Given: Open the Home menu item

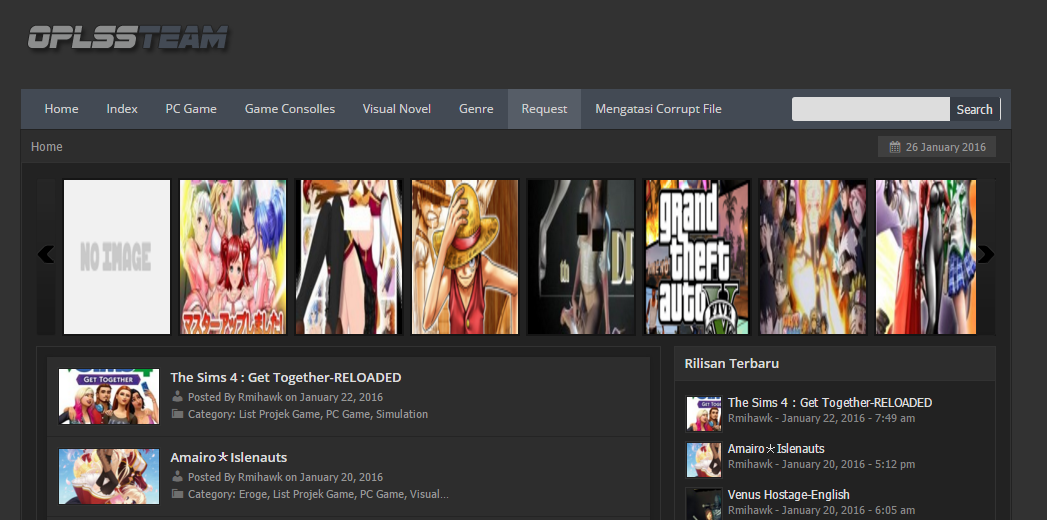Looking at the screenshot, I should coord(61,109).
